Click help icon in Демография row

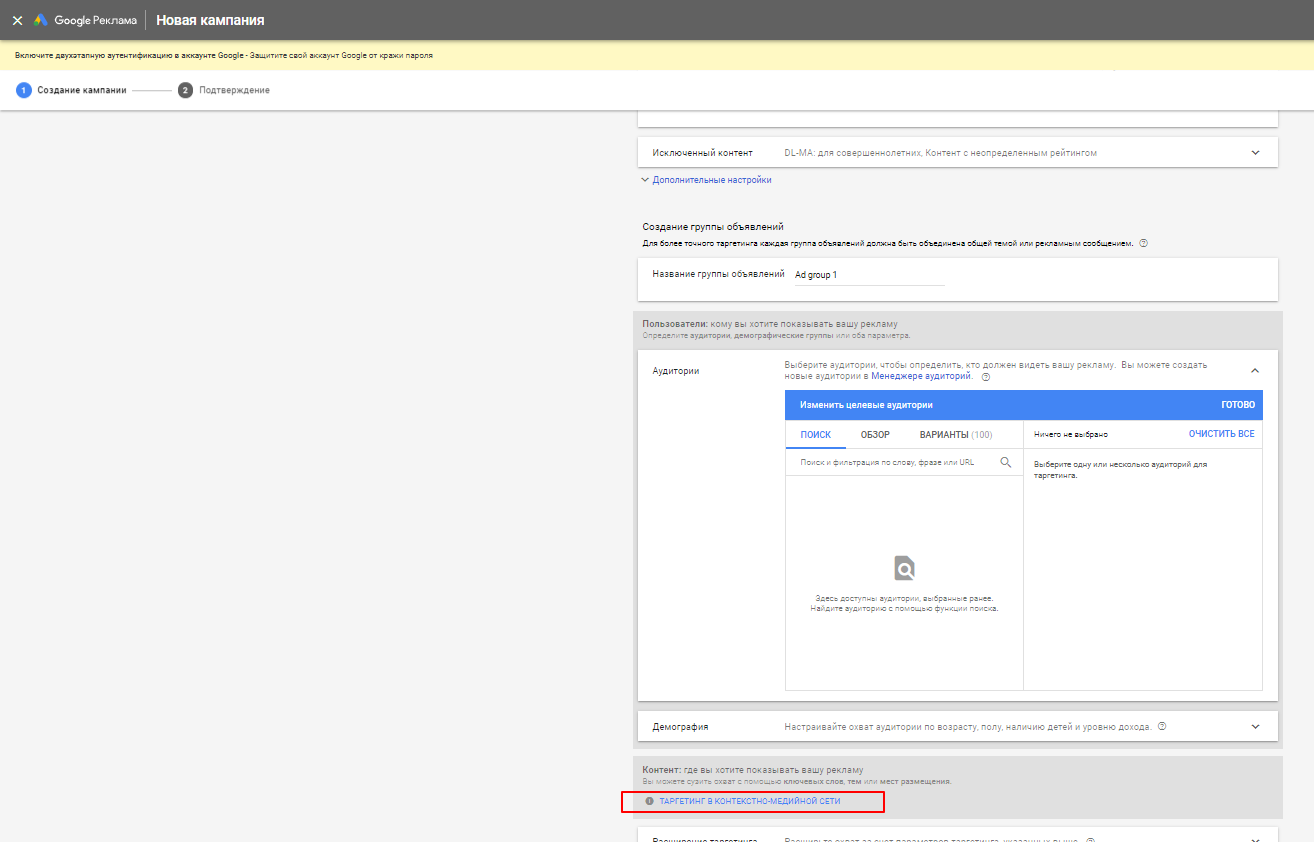1162,726
